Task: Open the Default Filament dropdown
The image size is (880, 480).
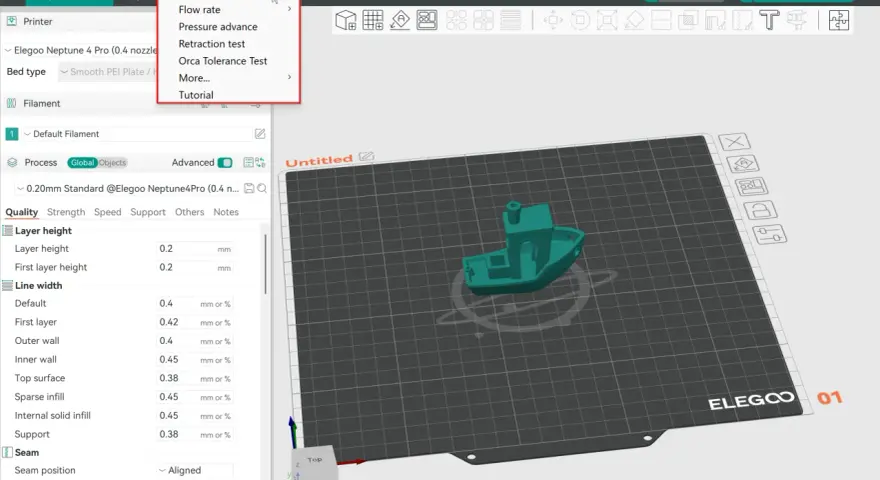Action: tap(135, 134)
